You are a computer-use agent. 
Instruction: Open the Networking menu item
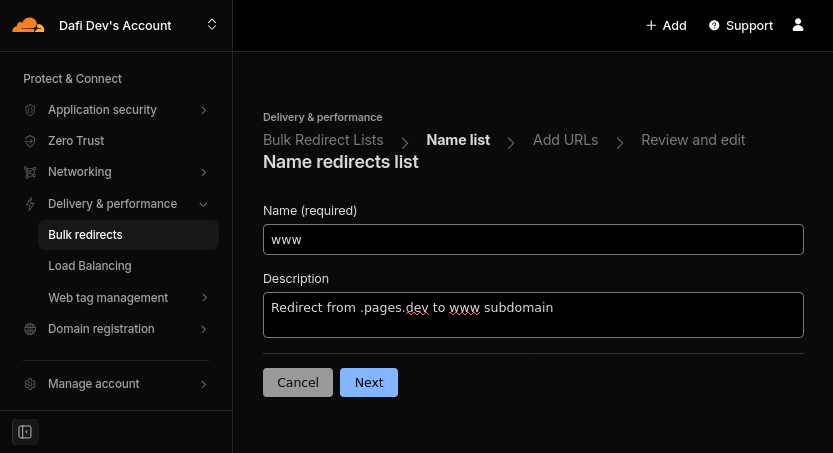click(80, 172)
